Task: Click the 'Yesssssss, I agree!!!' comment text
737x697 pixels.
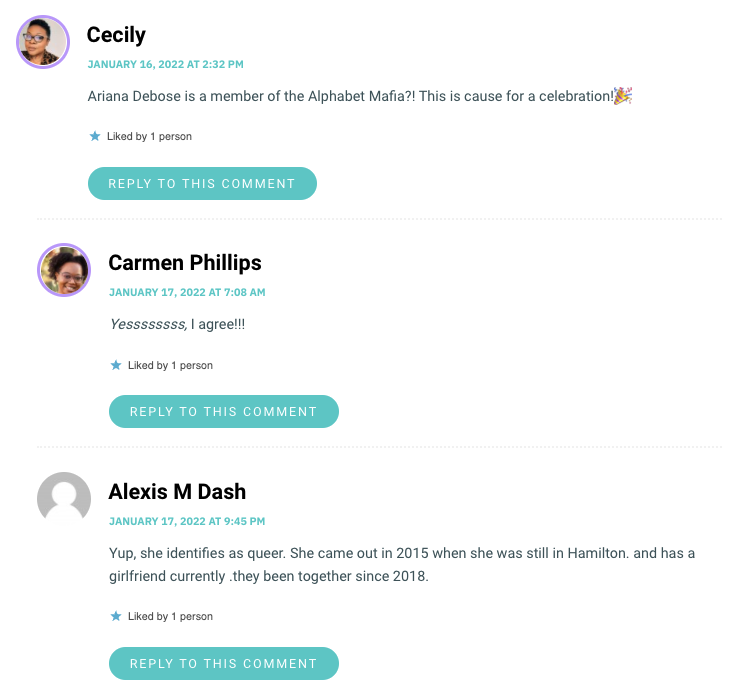Action: (x=177, y=324)
